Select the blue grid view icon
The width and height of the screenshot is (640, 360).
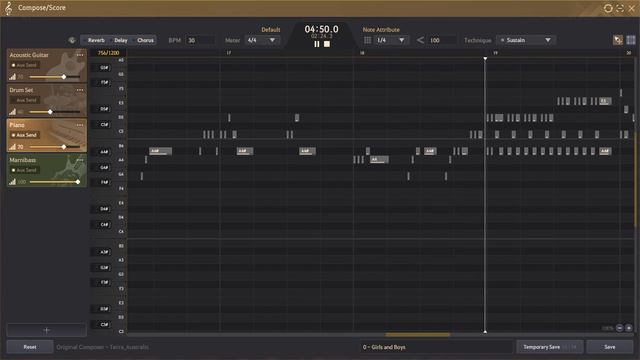pos(631,40)
